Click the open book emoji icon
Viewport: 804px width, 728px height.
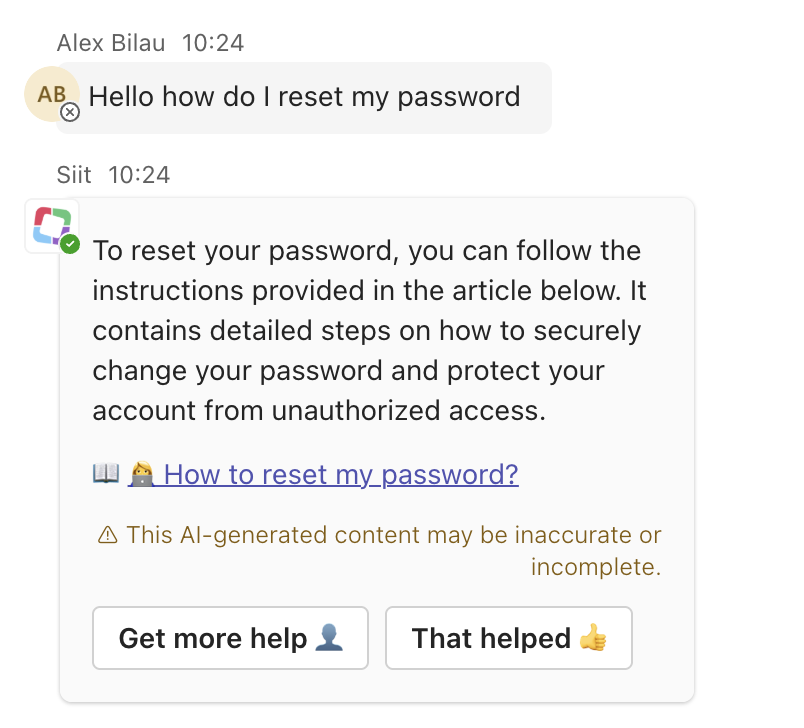pyautogui.click(x=106, y=473)
